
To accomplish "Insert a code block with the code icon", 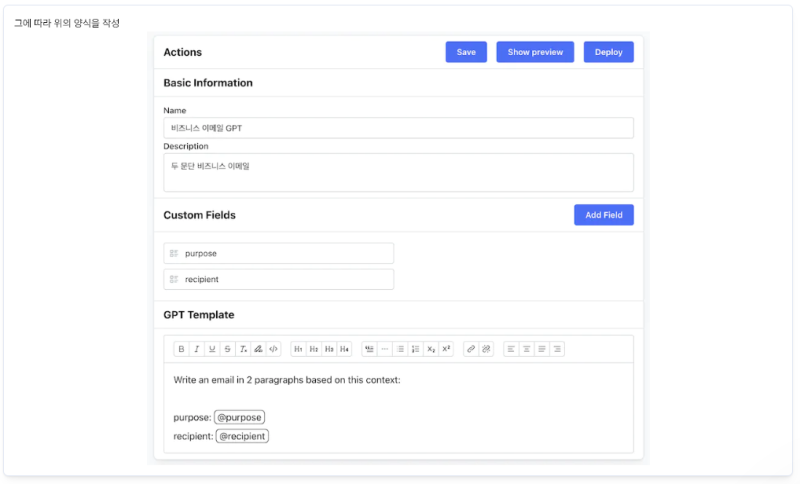I will click(273, 349).
